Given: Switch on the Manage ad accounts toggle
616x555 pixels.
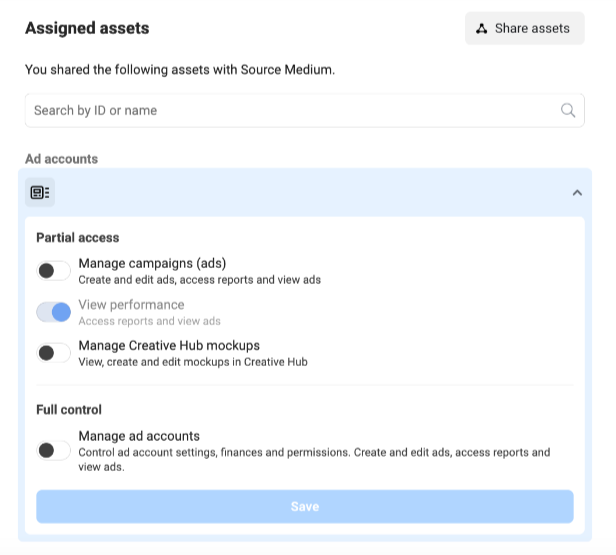Looking at the screenshot, I should tap(54, 451).
